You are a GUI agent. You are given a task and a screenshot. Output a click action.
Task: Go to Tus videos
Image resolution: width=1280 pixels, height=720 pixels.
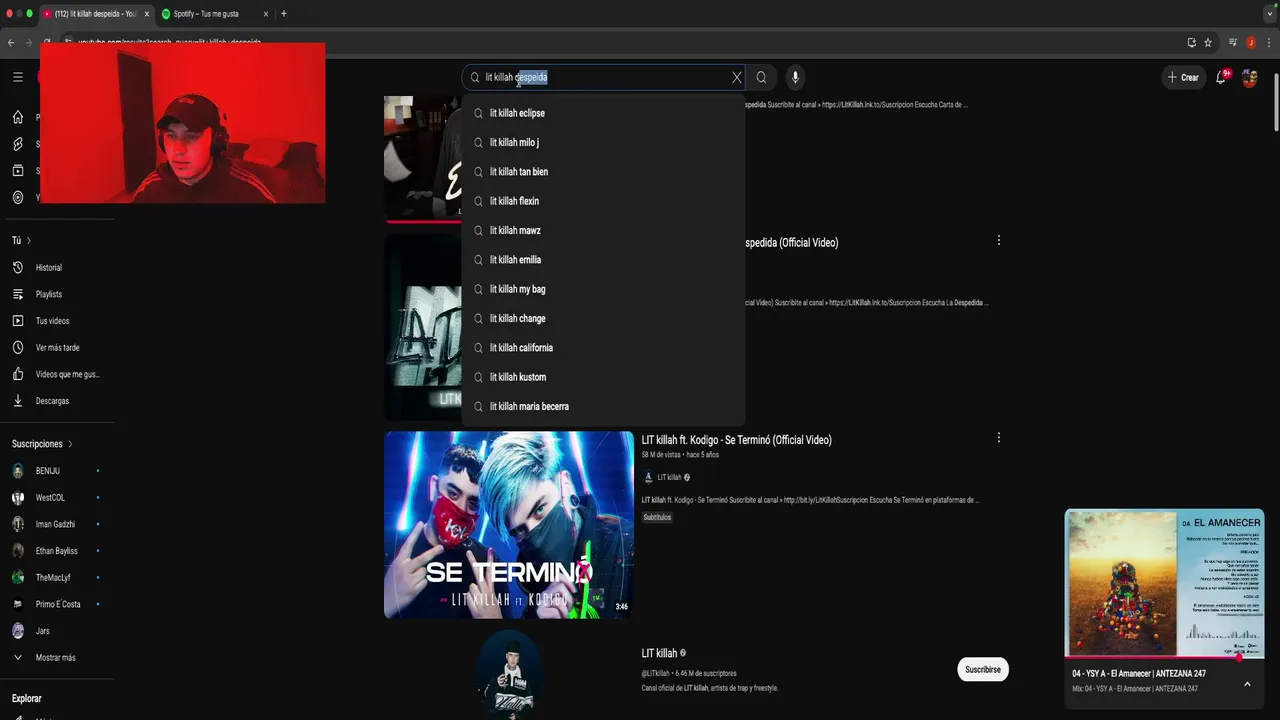[x=52, y=321]
